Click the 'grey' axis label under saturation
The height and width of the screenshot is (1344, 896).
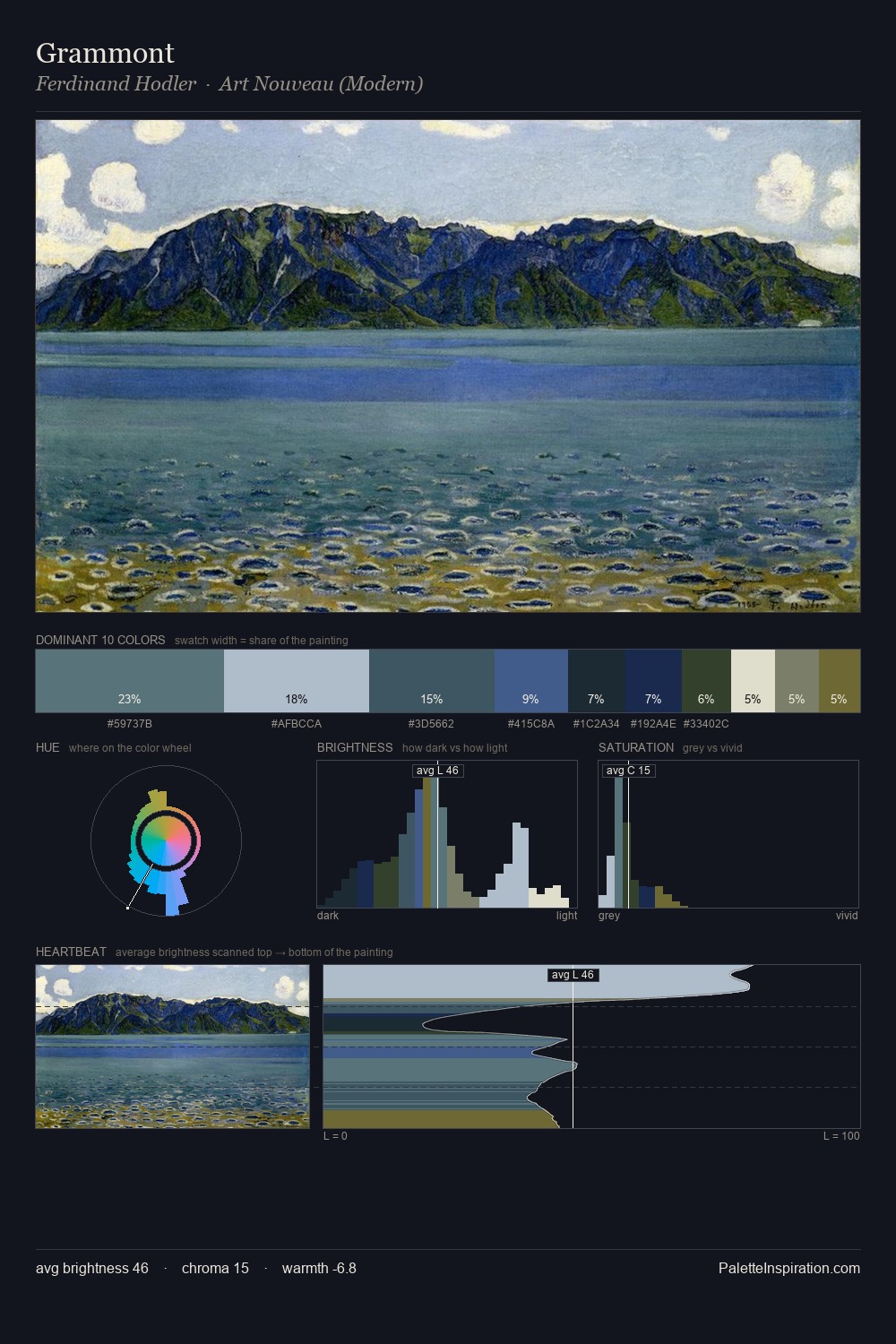point(609,916)
